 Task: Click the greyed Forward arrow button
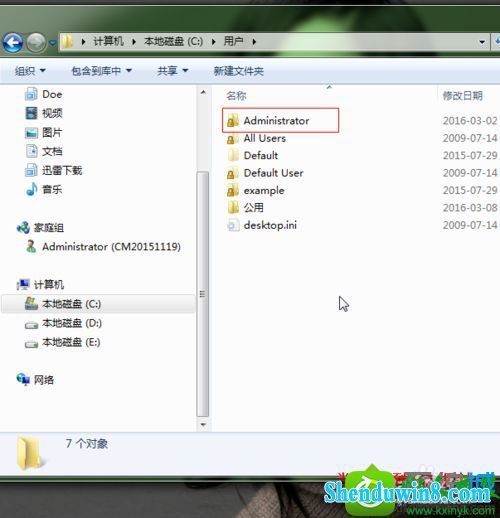pyautogui.click(x=36, y=42)
